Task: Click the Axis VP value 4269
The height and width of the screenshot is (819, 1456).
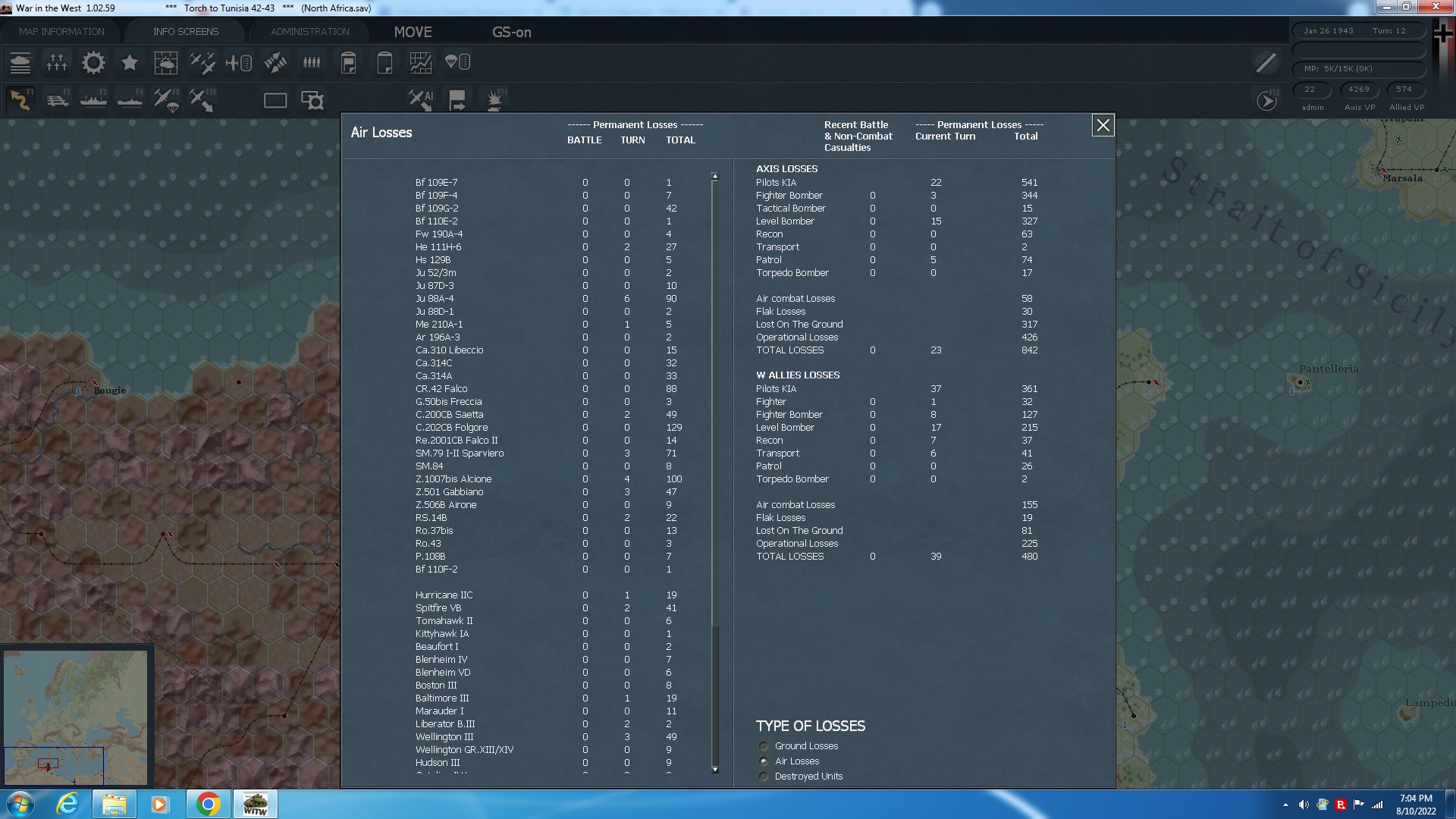Action: (x=1359, y=89)
